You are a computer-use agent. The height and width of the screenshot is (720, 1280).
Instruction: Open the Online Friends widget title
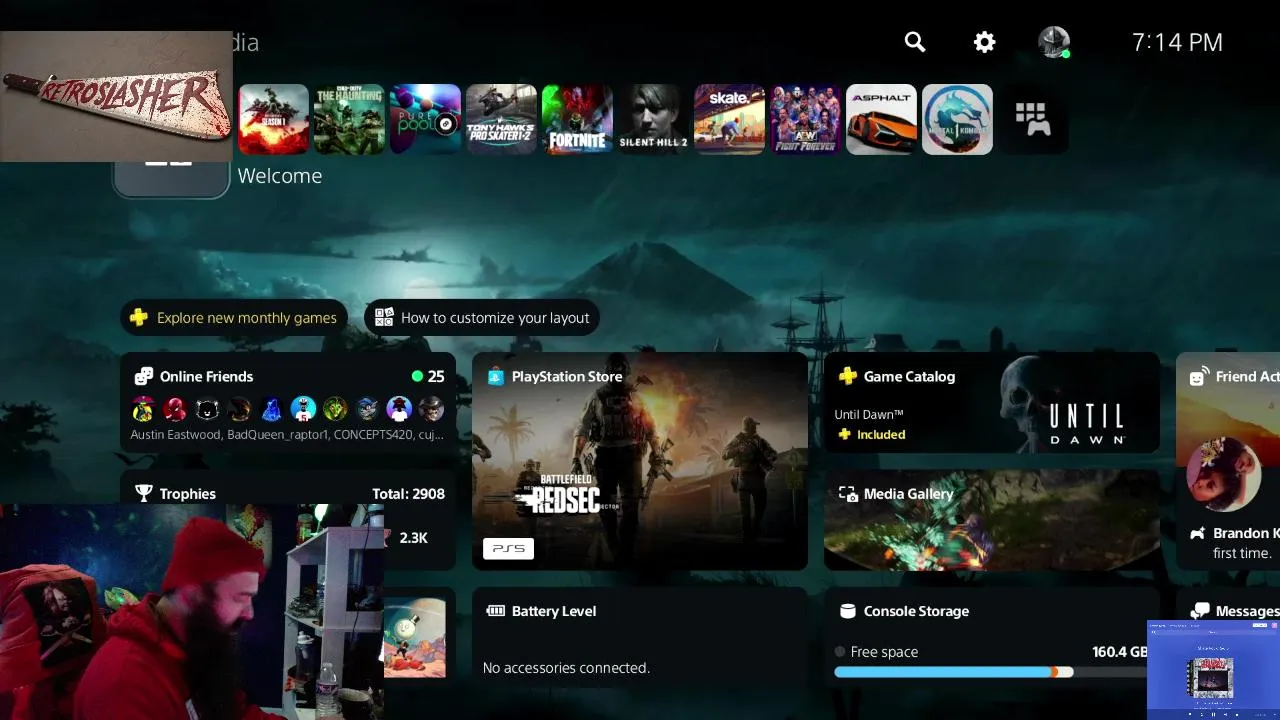[x=206, y=376]
